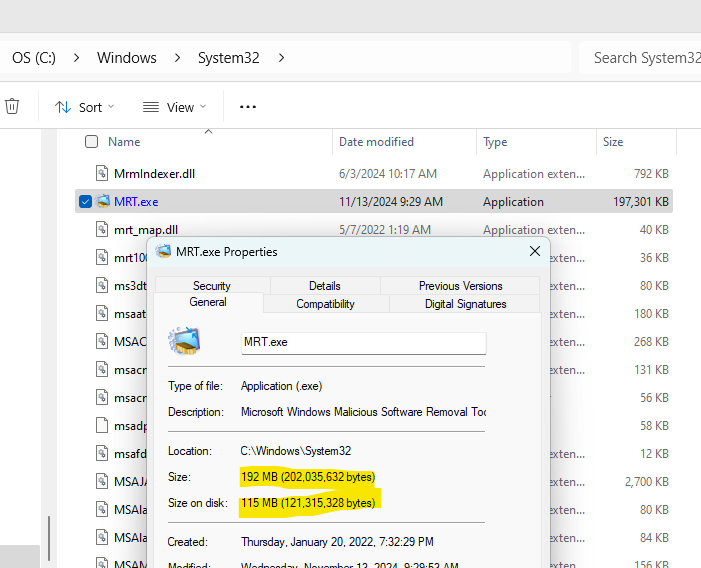Select the MrmIndexer.dll file name
The height and width of the screenshot is (568, 701).
pos(154,173)
